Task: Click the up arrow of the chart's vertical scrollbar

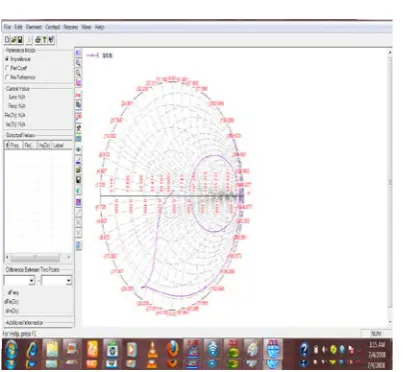Action: [x=390, y=52]
